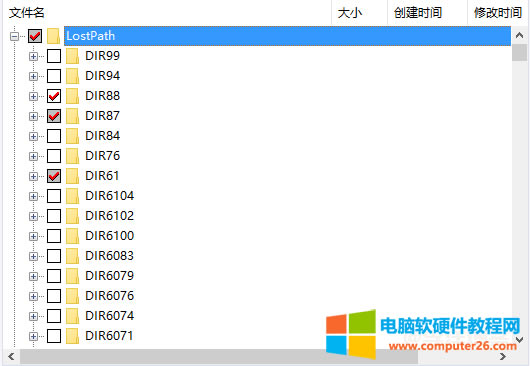Viewport: 530px width, 366px height.
Task: Expand the DIR6071 tree node
Action: click(x=33, y=336)
